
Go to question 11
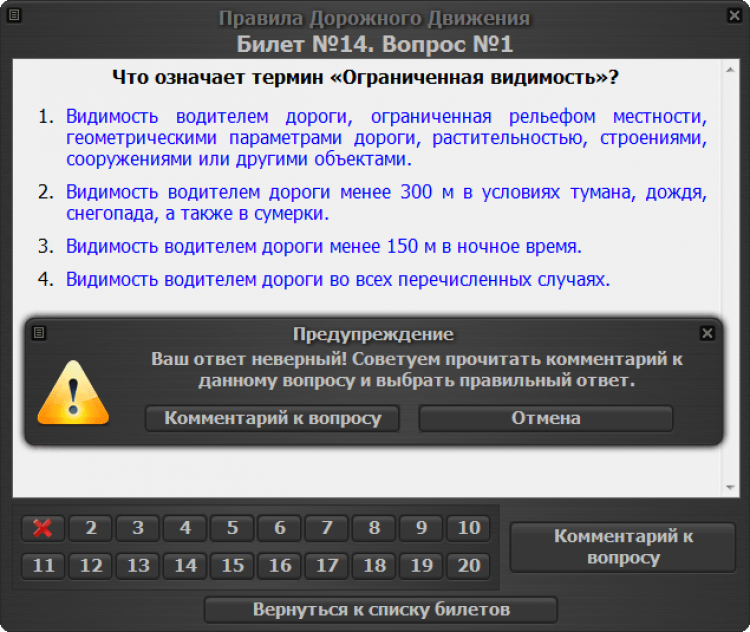43,566
